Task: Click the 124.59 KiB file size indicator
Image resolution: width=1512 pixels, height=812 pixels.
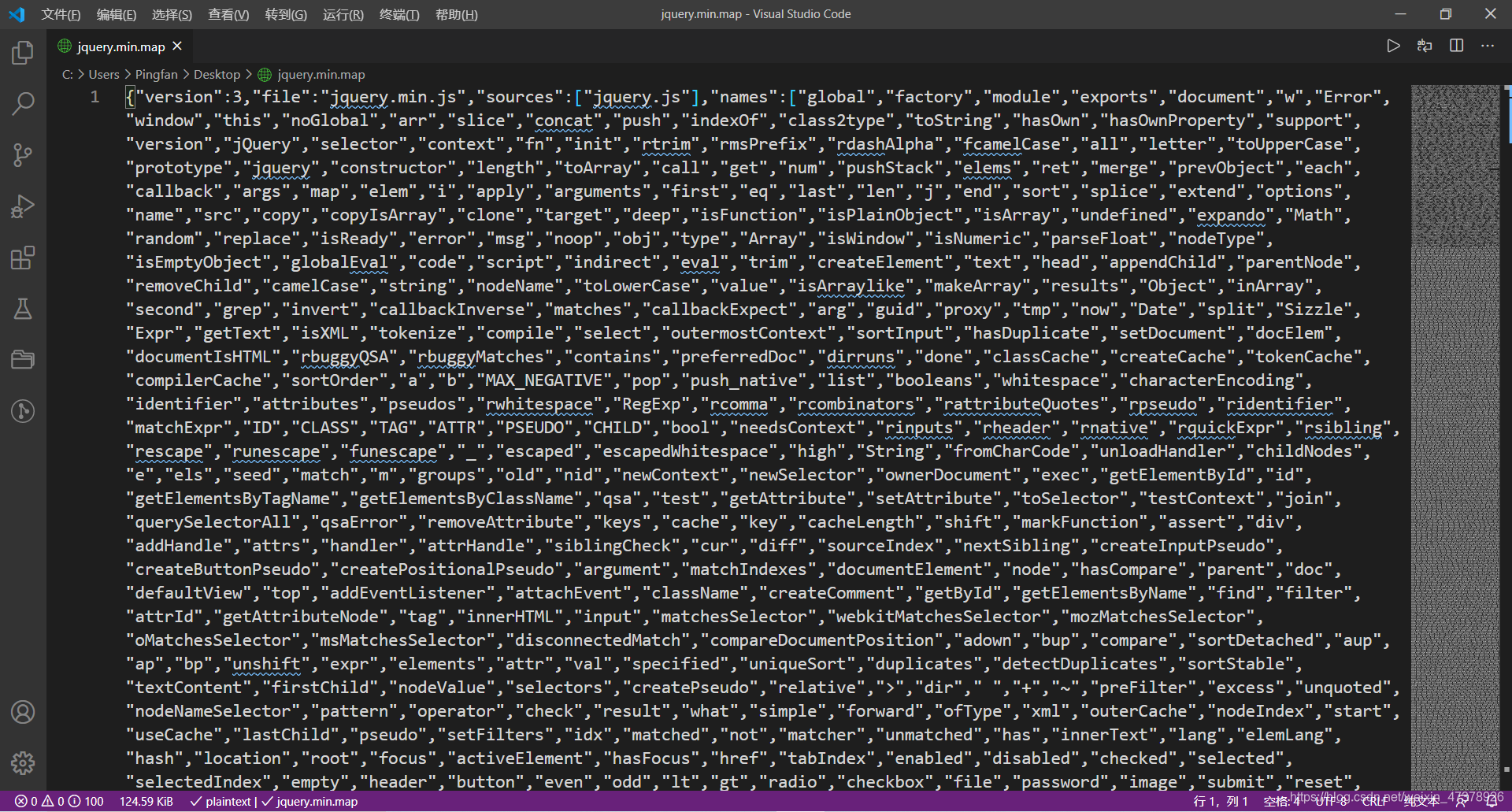Action: tap(146, 801)
